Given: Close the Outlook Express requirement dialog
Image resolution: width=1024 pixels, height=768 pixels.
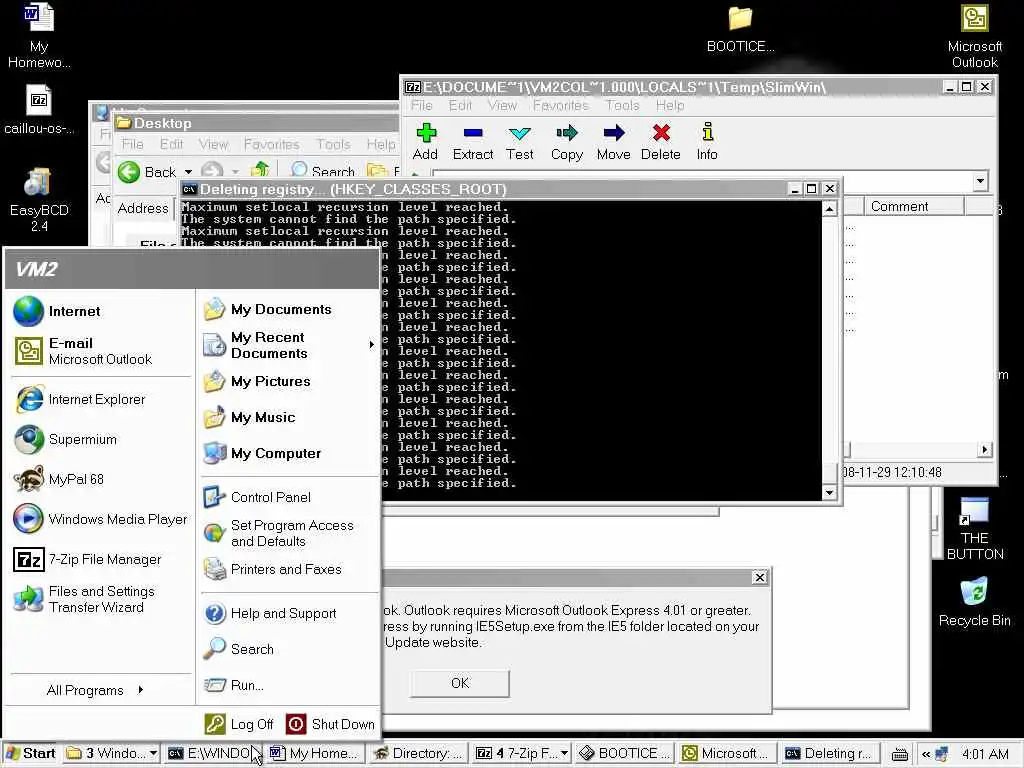Looking at the screenshot, I should pos(760,577).
